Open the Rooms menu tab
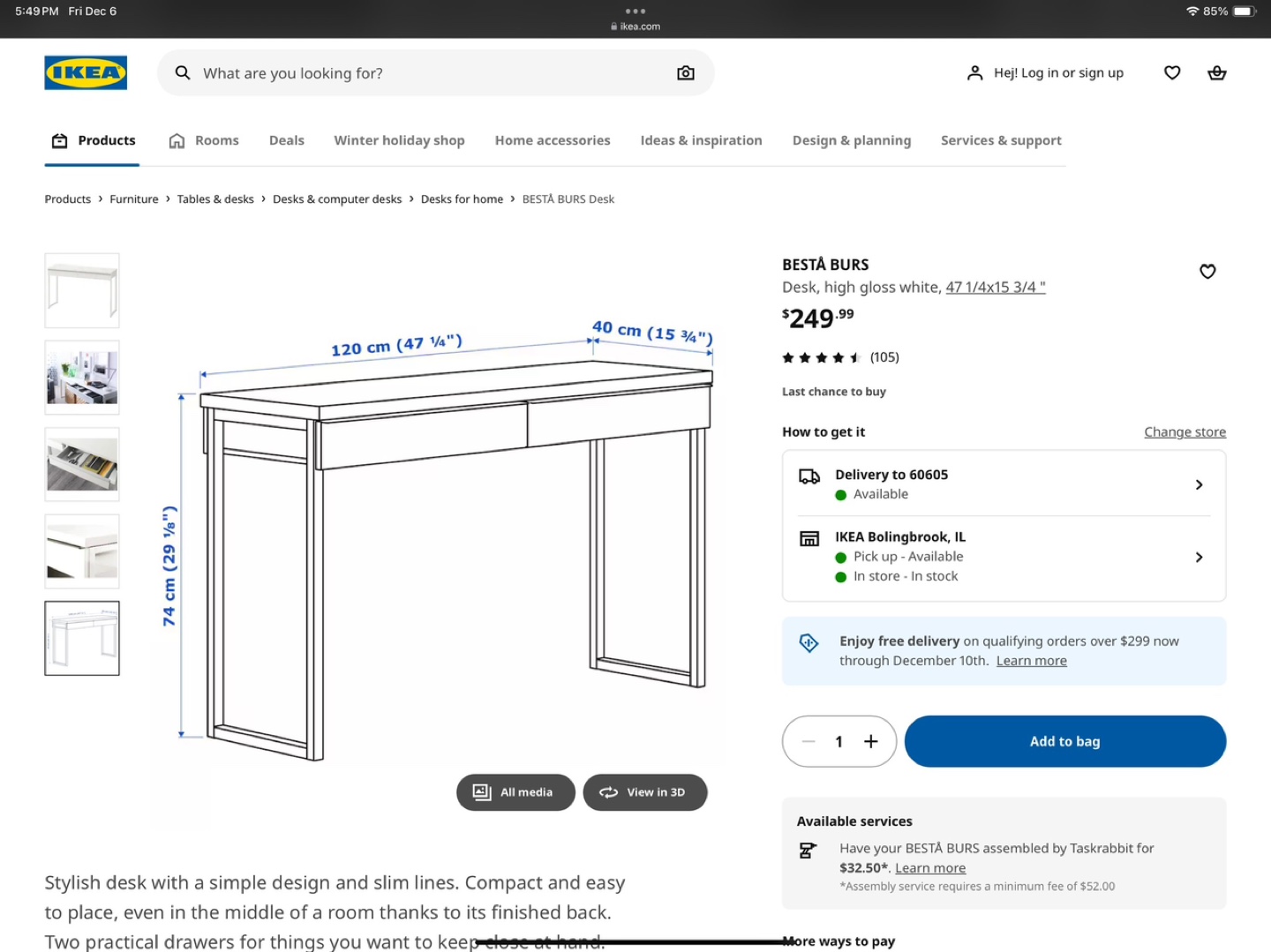Image resolution: width=1271 pixels, height=952 pixels. click(x=204, y=140)
